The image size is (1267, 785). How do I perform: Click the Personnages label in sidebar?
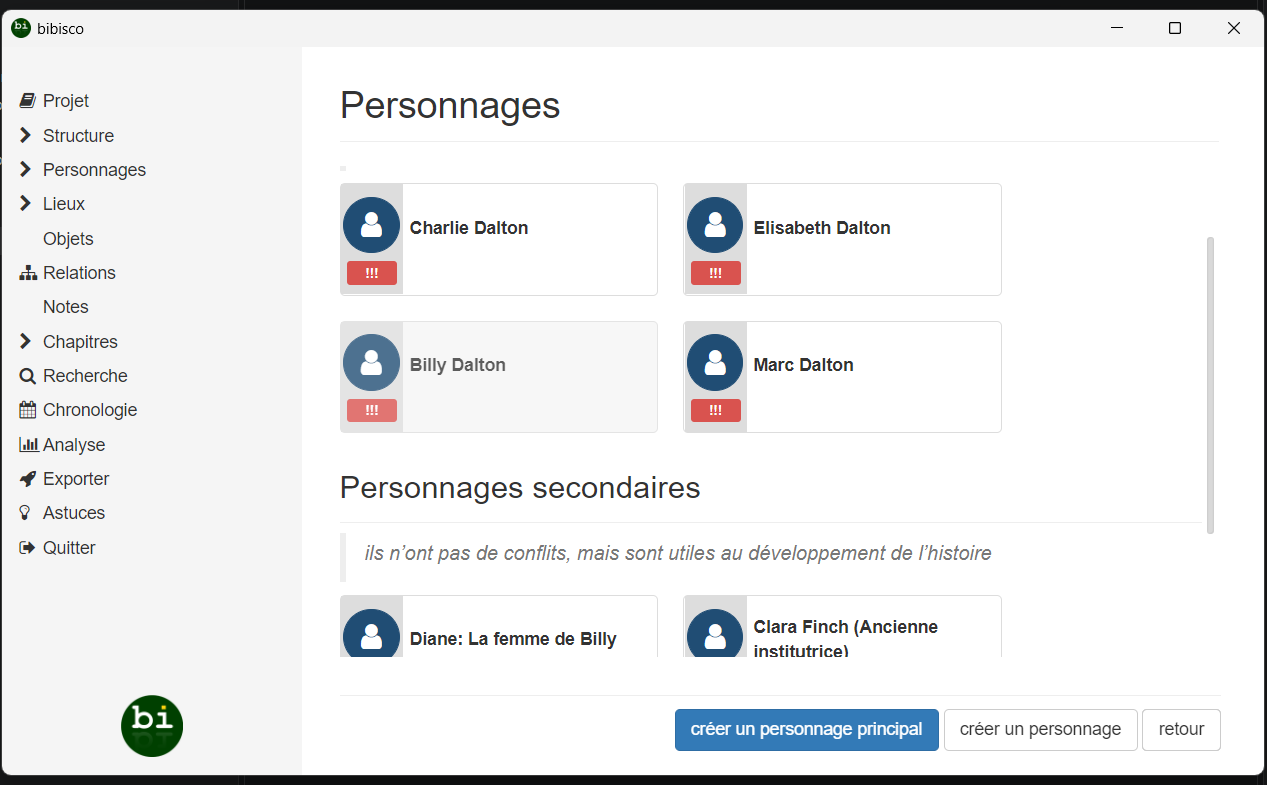point(94,170)
